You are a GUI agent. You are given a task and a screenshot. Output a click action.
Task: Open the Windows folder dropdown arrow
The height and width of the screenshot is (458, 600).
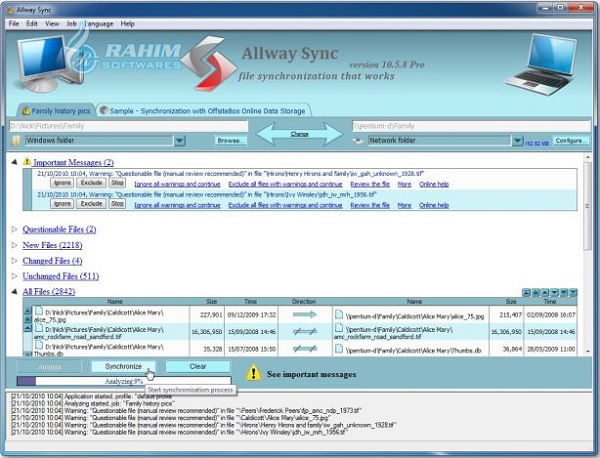pos(179,141)
